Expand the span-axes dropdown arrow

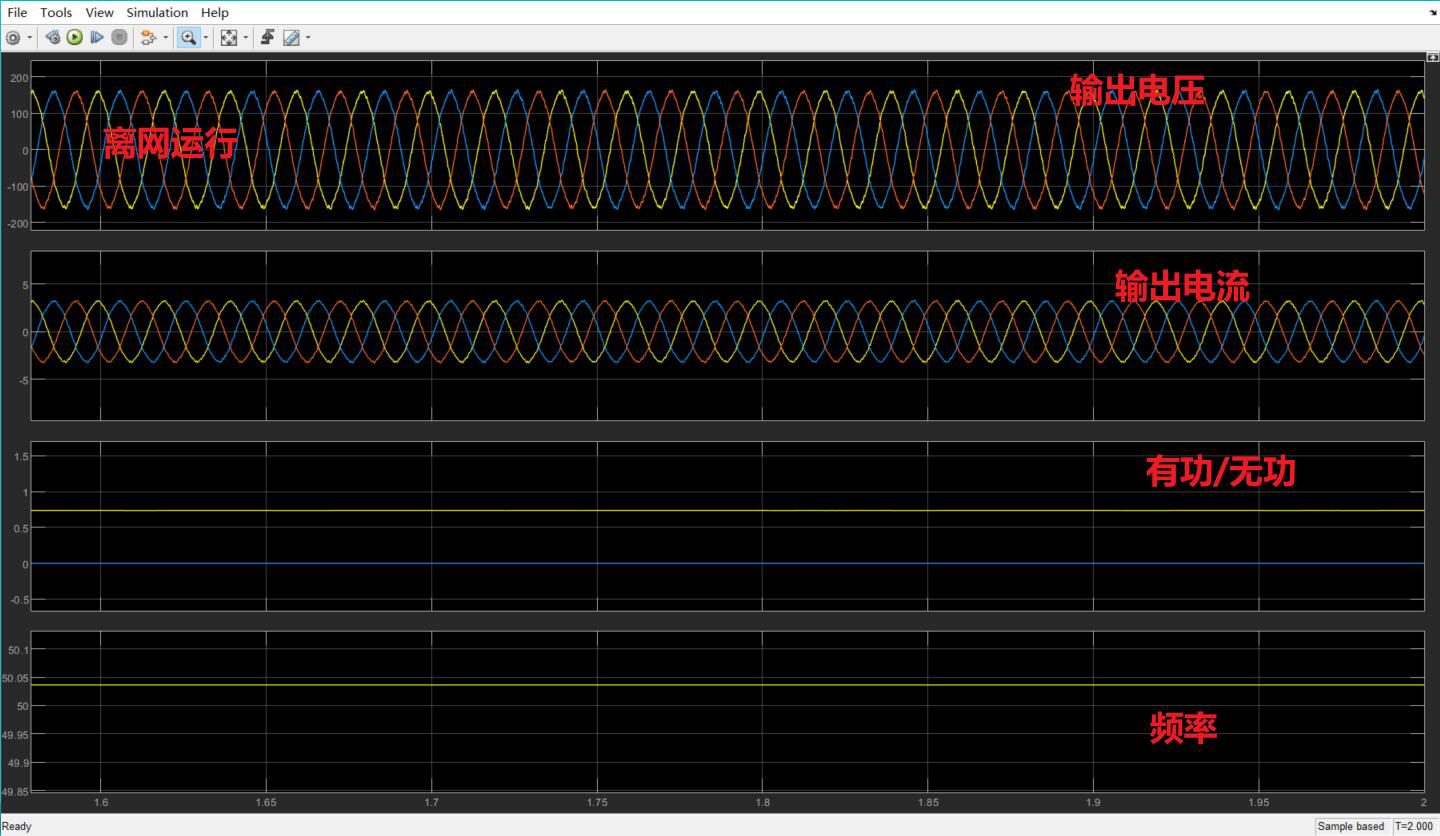247,37
